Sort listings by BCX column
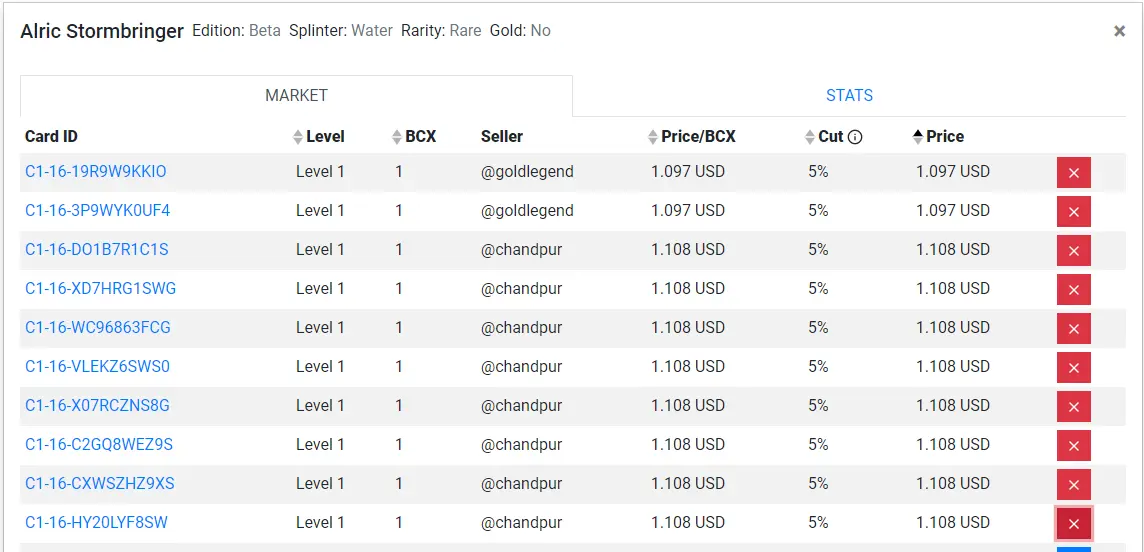1144x552 pixels. coord(414,136)
